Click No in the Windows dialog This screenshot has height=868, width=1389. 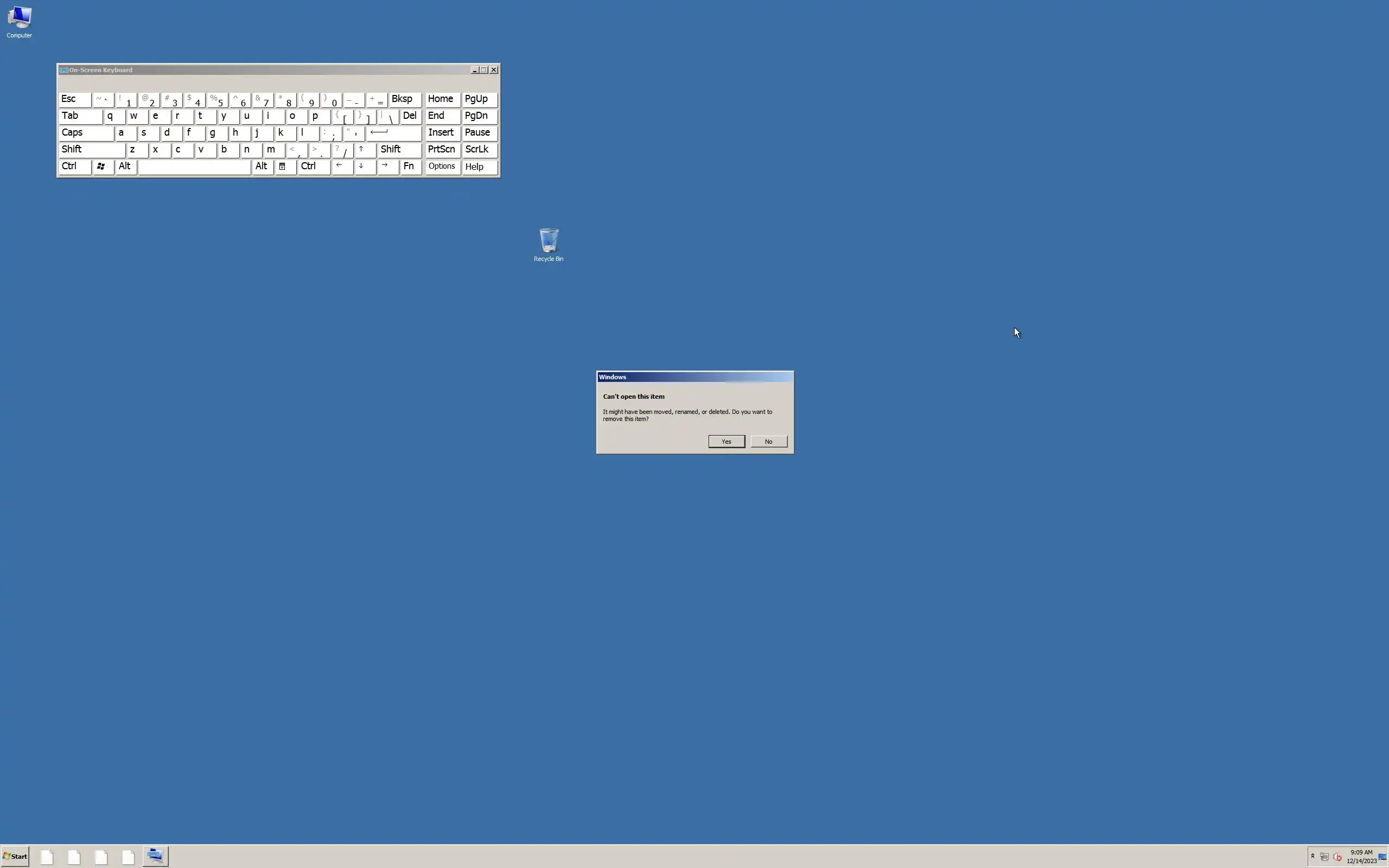click(x=768, y=442)
